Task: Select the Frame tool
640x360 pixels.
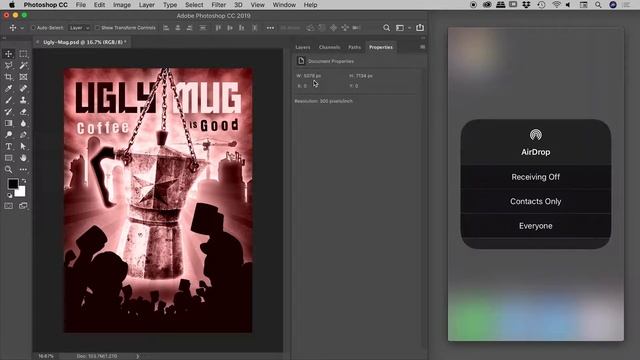Action: click(x=23, y=77)
